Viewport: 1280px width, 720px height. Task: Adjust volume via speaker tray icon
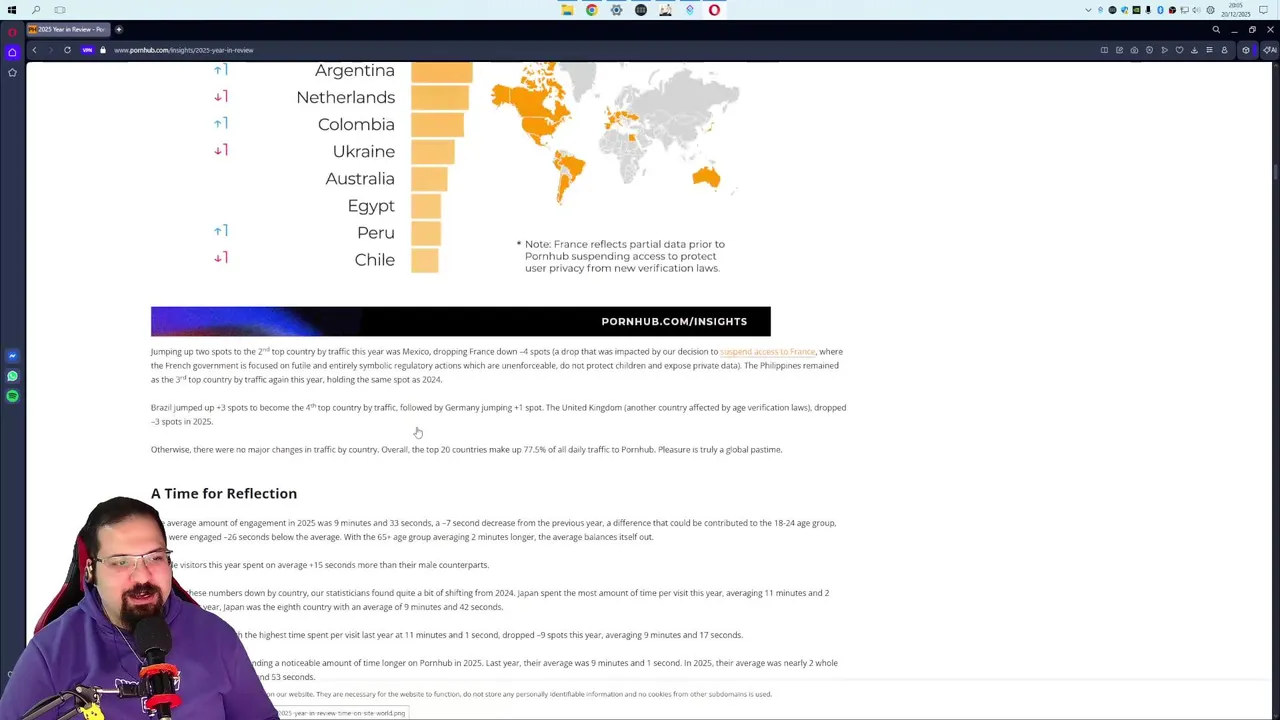tap(1197, 10)
